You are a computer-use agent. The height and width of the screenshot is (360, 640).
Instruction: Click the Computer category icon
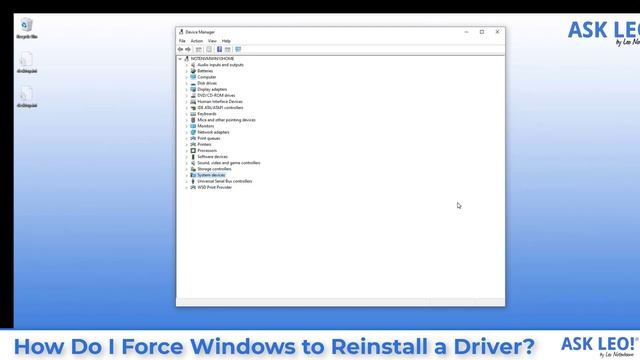(x=193, y=77)
